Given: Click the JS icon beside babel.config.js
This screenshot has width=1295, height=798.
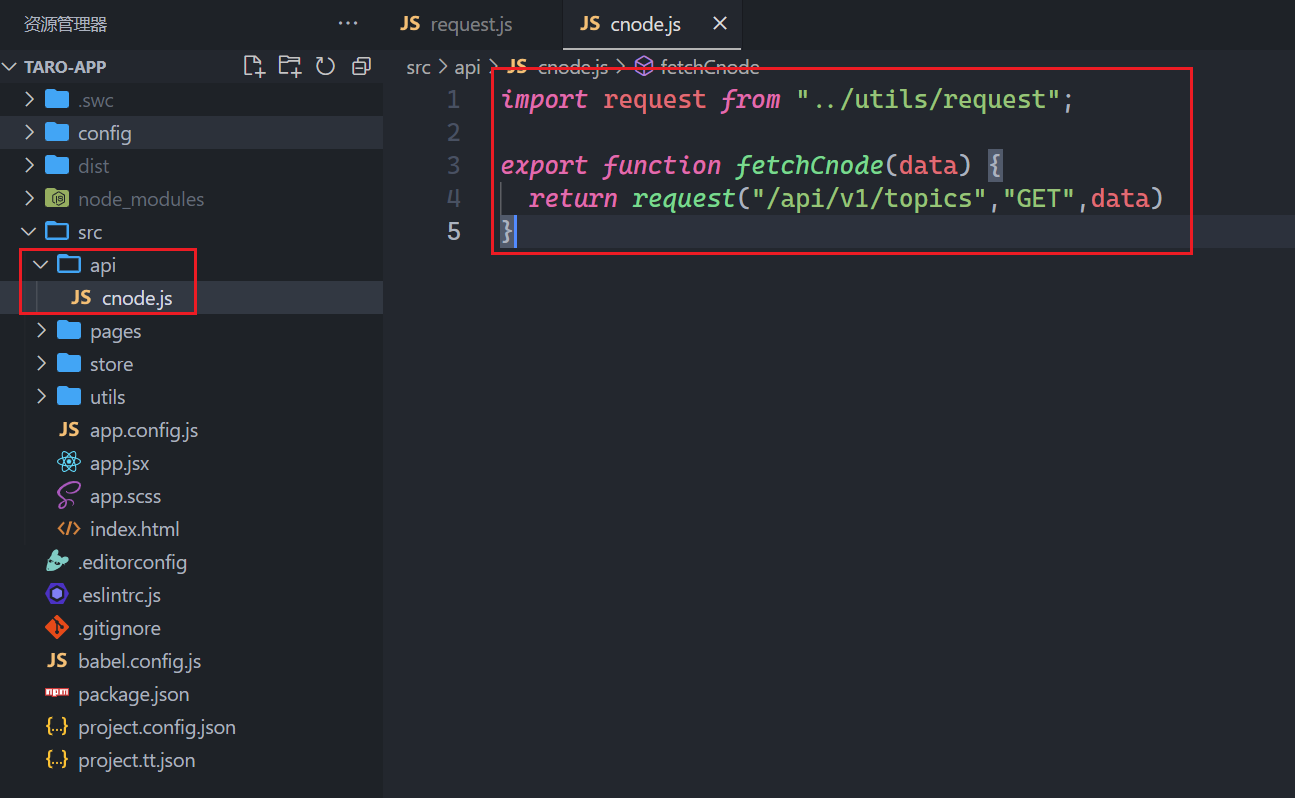Looking at the screenshot, I should click(x=57, y=661).
